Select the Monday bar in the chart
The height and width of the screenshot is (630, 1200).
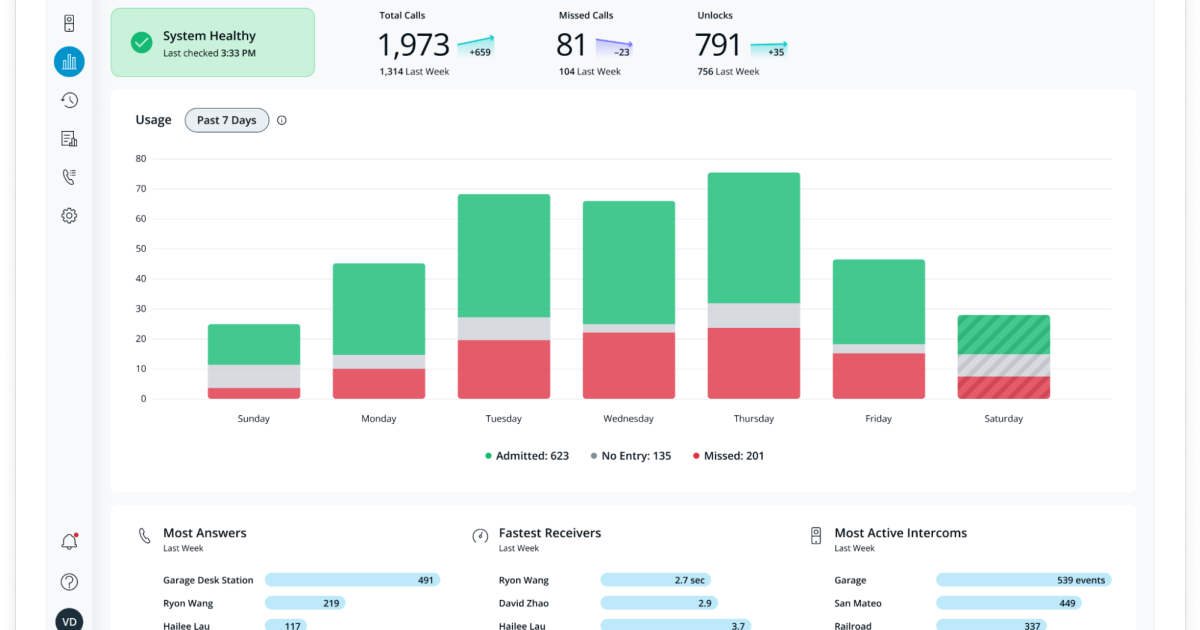(x=379, y=331)
